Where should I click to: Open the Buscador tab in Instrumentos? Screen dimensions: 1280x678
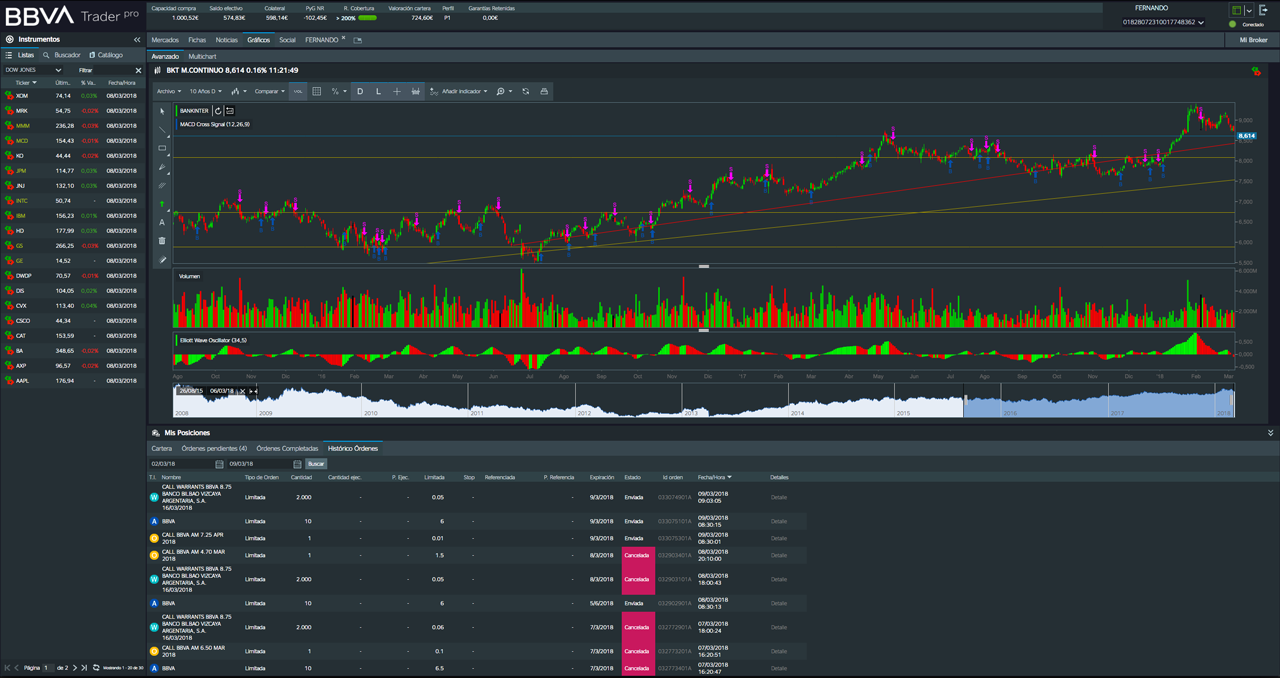[62, 55]
